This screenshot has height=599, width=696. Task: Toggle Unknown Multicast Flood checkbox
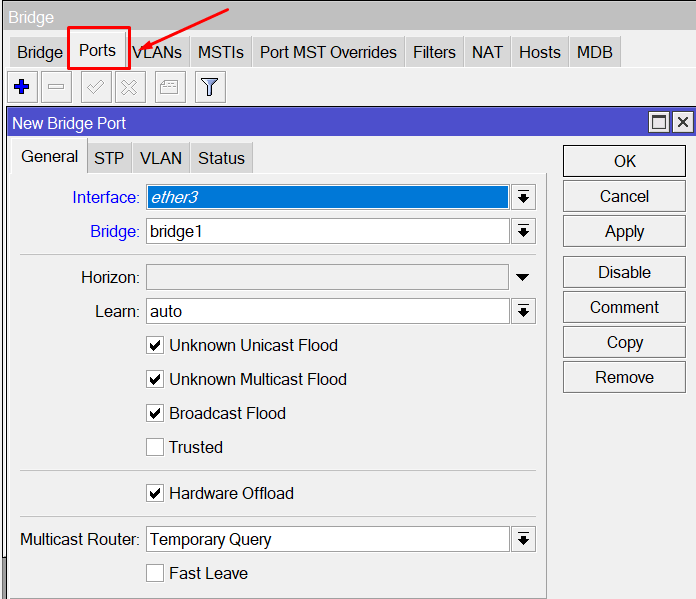155,379
